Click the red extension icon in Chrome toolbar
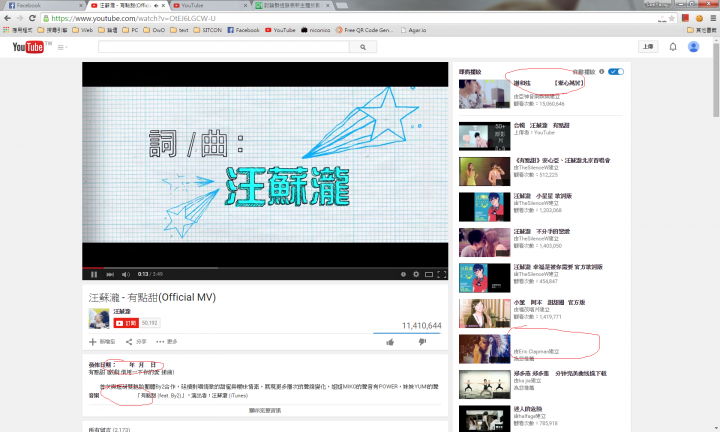Image resolution: width=720 pixels, height=432 pixels. (686, 18)
